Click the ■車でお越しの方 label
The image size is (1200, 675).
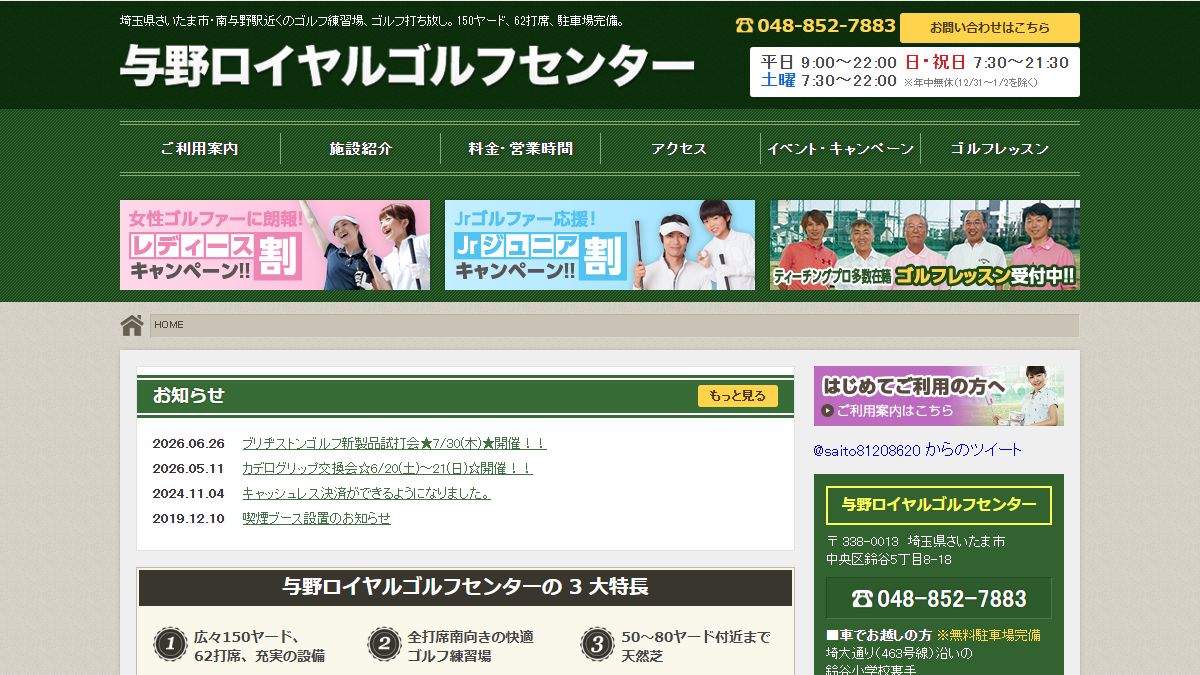tap(879, 635)
